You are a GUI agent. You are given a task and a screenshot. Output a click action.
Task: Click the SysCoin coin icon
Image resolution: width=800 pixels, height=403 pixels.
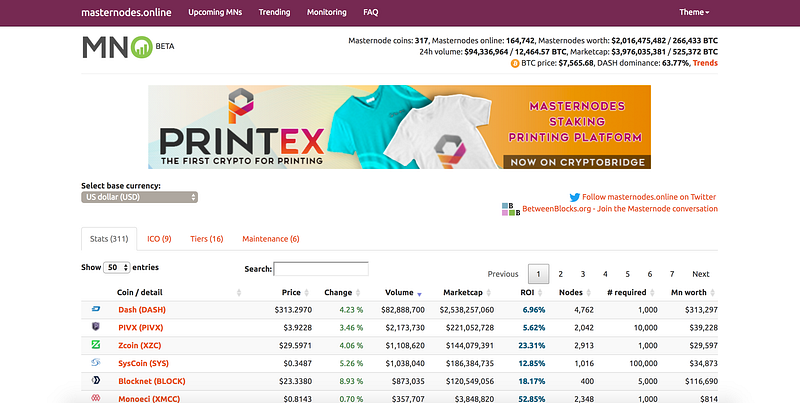pyautogui.click(x=95, y=363)
